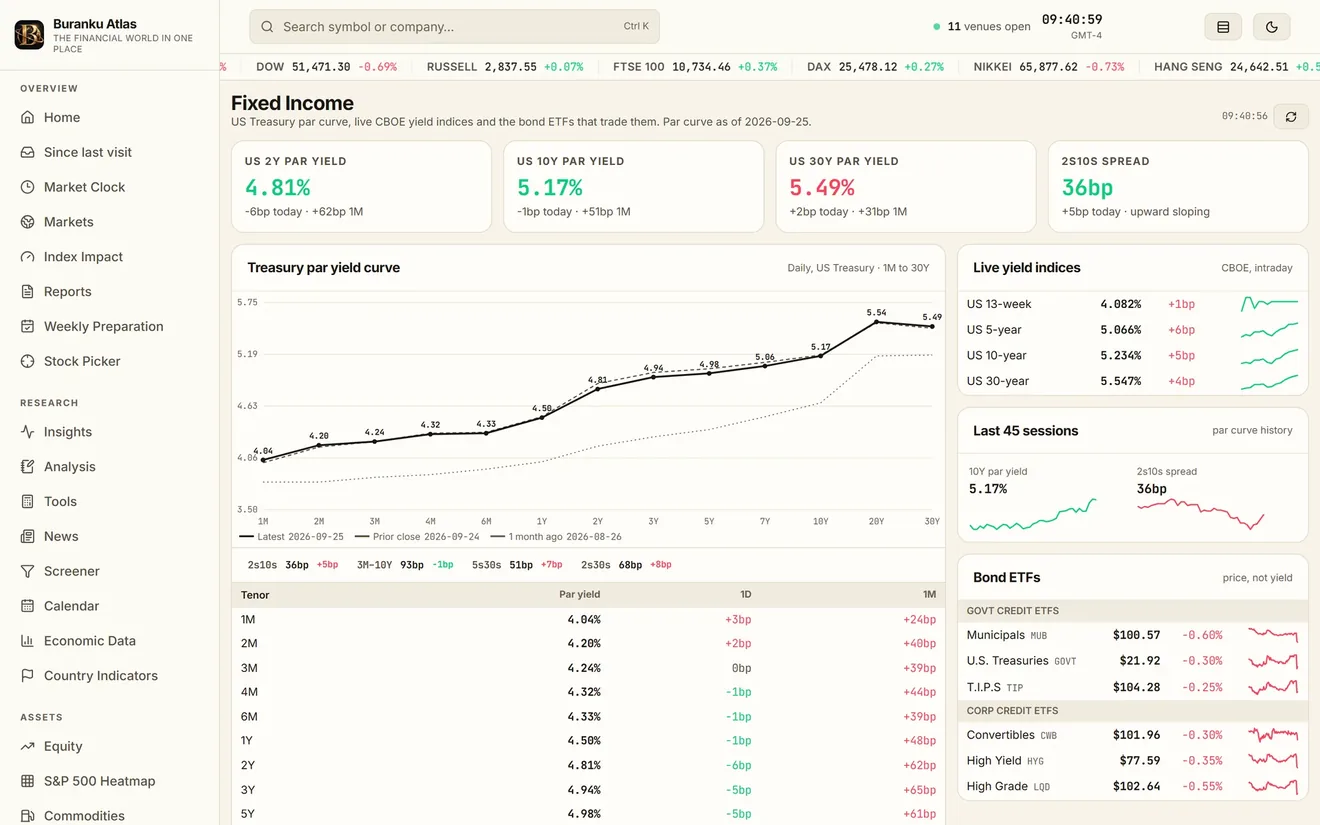Select the High Yield HYG ETF row
Viewport: 1320px width, 825px height.
point(1133,761)
